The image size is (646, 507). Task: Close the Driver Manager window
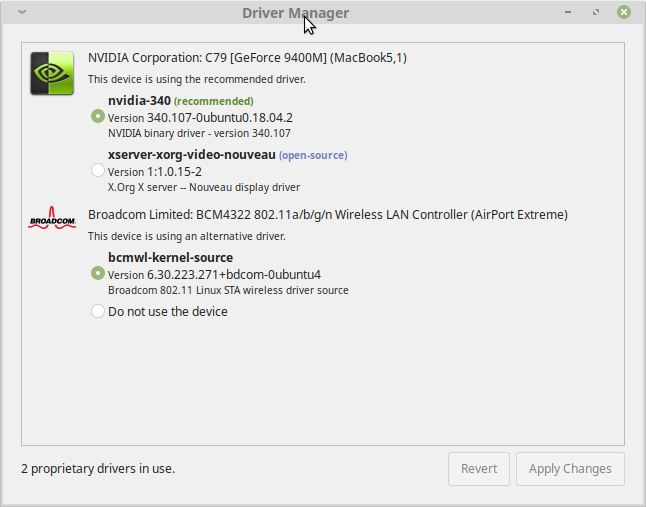click(624, 12)
